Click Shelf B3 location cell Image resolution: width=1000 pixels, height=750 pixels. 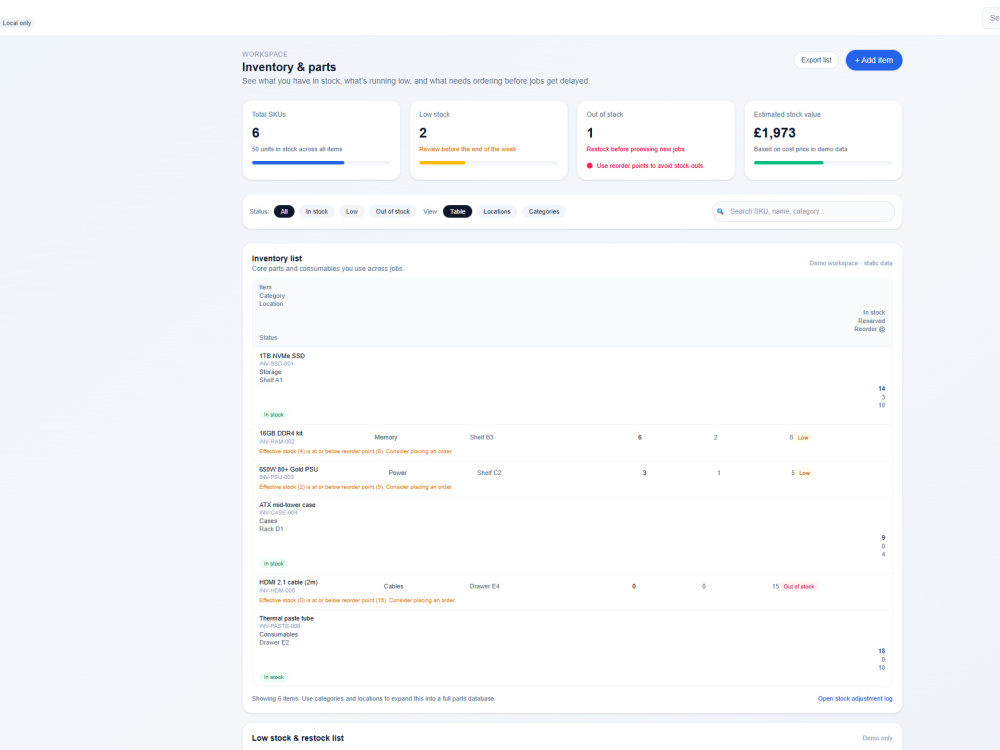482,438
